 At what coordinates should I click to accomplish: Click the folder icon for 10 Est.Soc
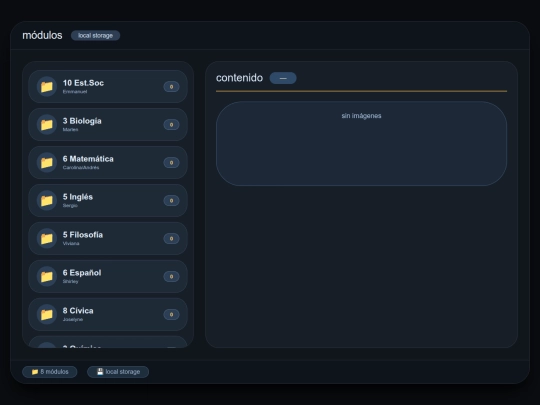point(47,86)
